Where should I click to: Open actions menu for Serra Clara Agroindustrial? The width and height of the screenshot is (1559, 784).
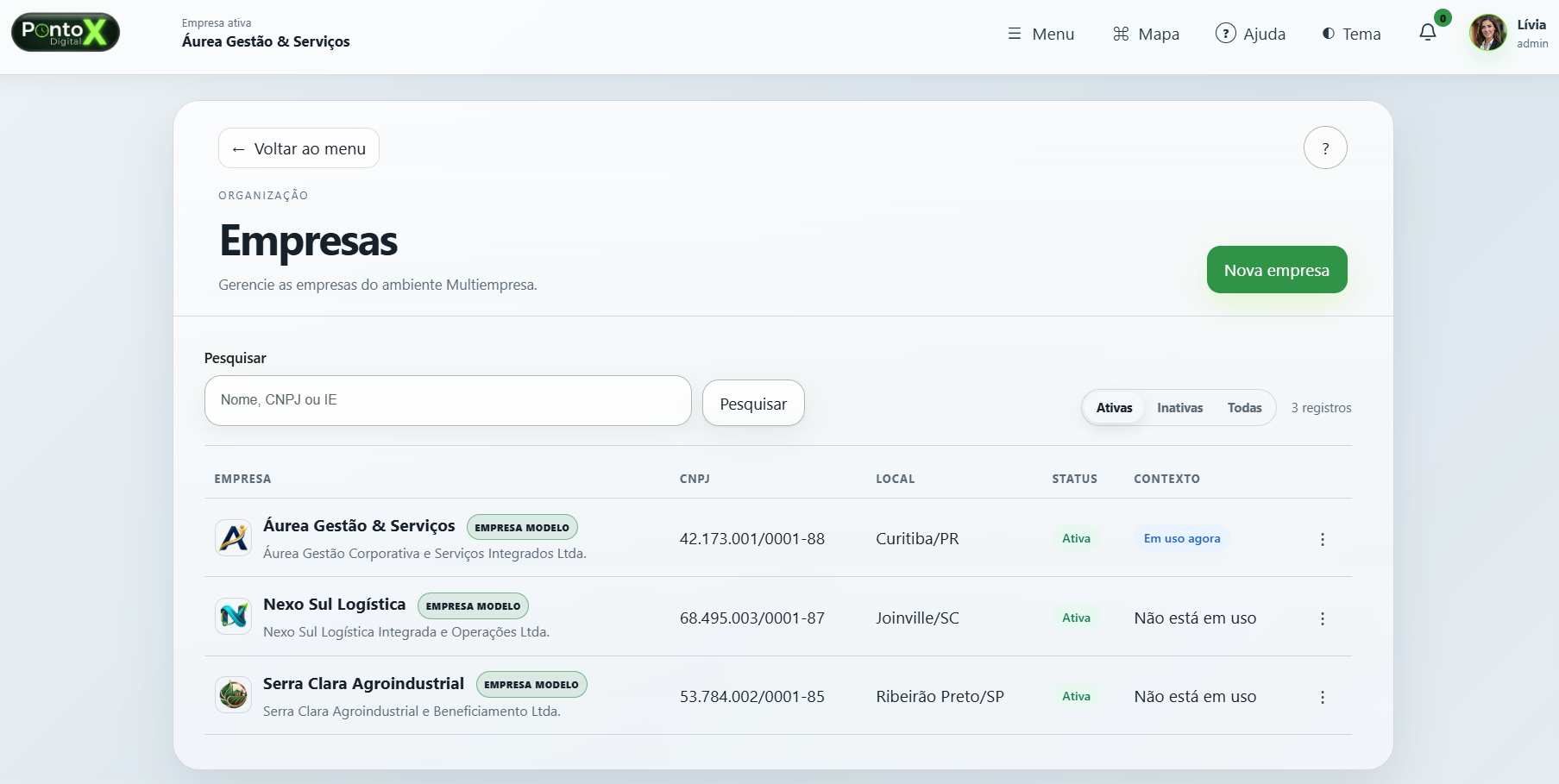1323,697
